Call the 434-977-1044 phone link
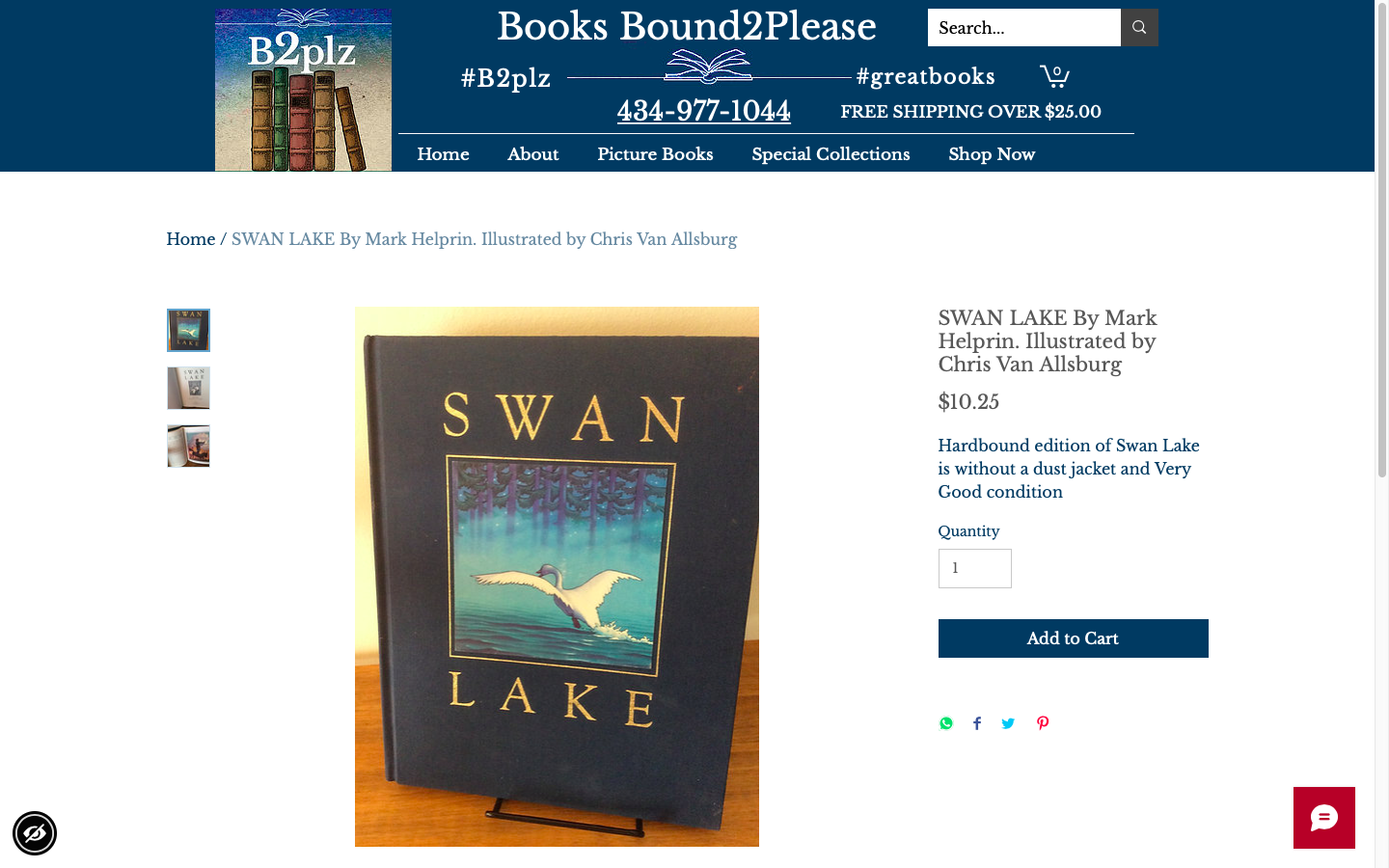Image resolution: width=1389 pixels, height=868 pixels. click(x=704, y=111)
